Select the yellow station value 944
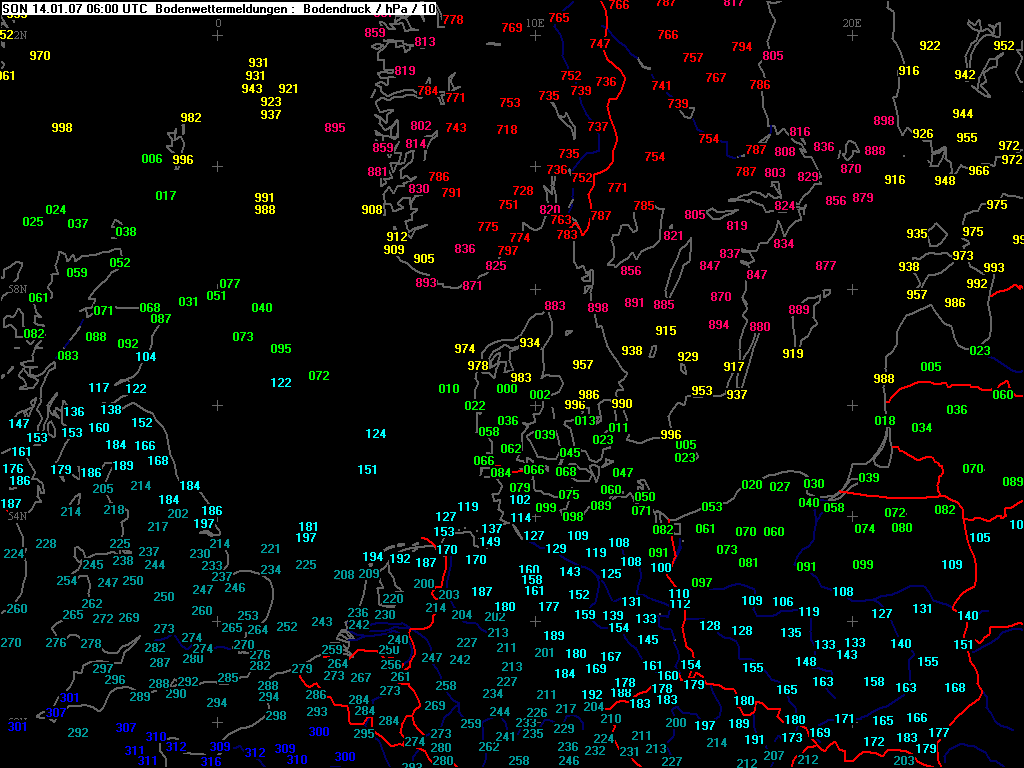Screen dimensions: 1024x768 (963, 114)
